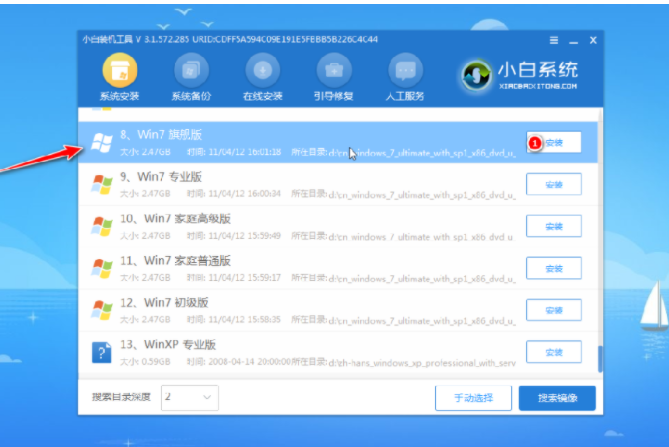The width and height of the screenshot is (669, 447).
Task: Open the 系统备份 tool icon
Action: [191, 72]
